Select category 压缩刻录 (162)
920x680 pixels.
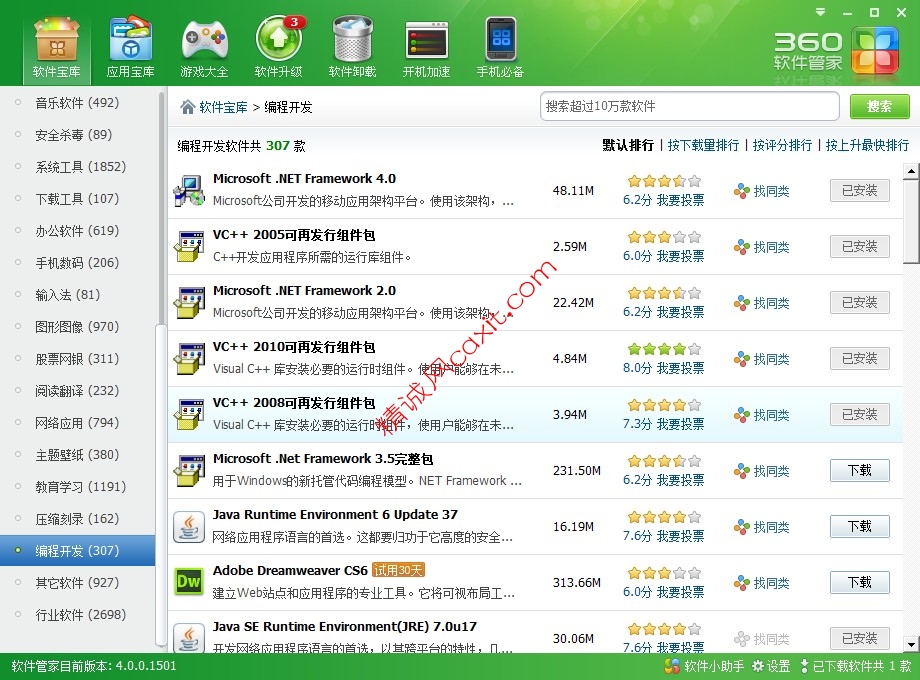pyautogui.click(x=77, y=519)
